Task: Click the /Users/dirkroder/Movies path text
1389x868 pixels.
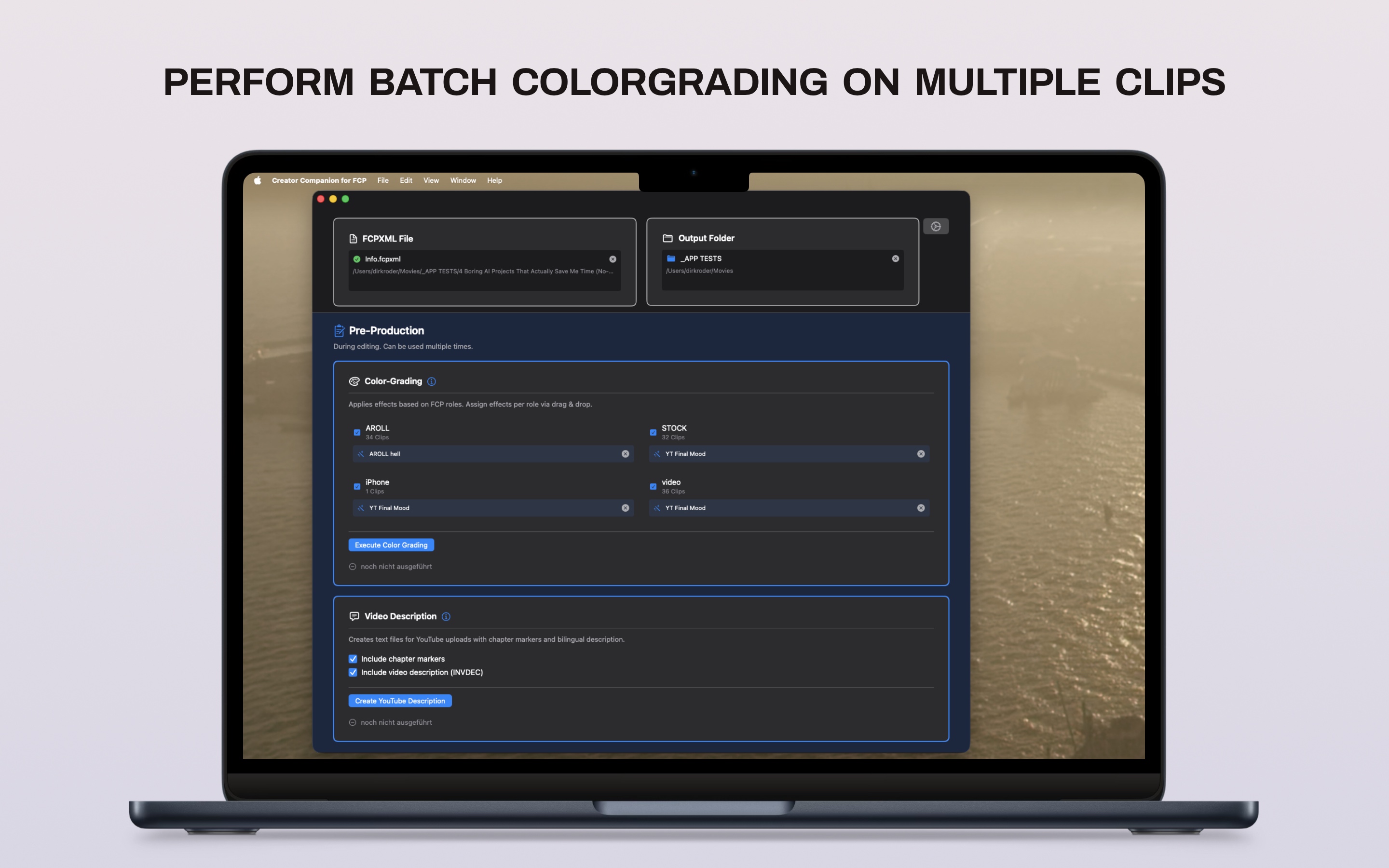Action: pyautogui.click(x=699, y=271)
